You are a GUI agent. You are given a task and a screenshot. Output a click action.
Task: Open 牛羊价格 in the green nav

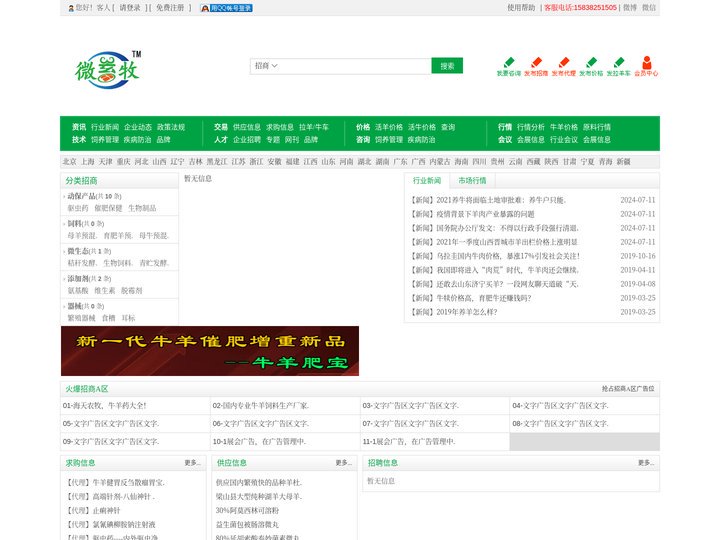coord(564,127)
